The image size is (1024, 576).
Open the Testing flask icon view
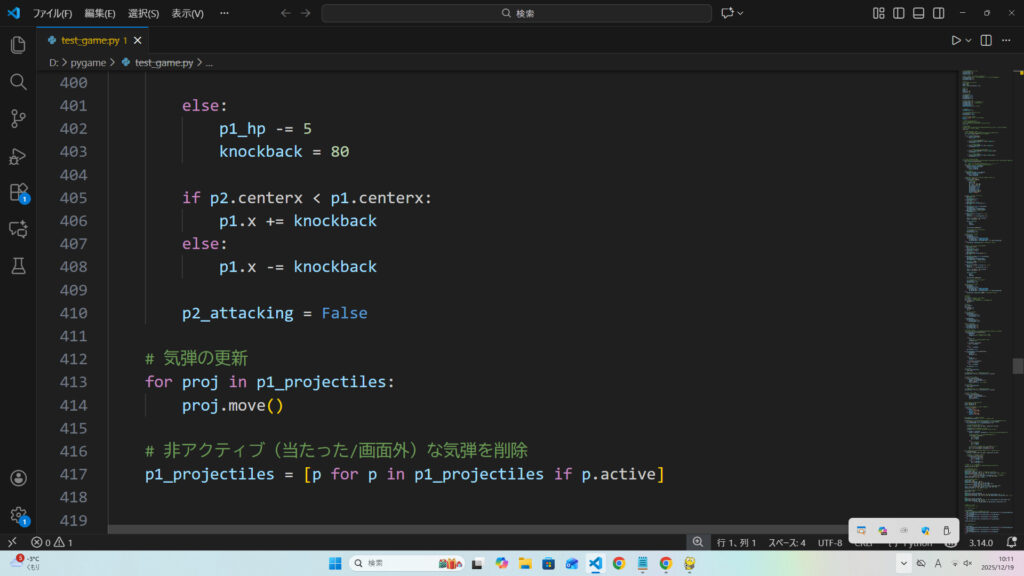[17, 265]
